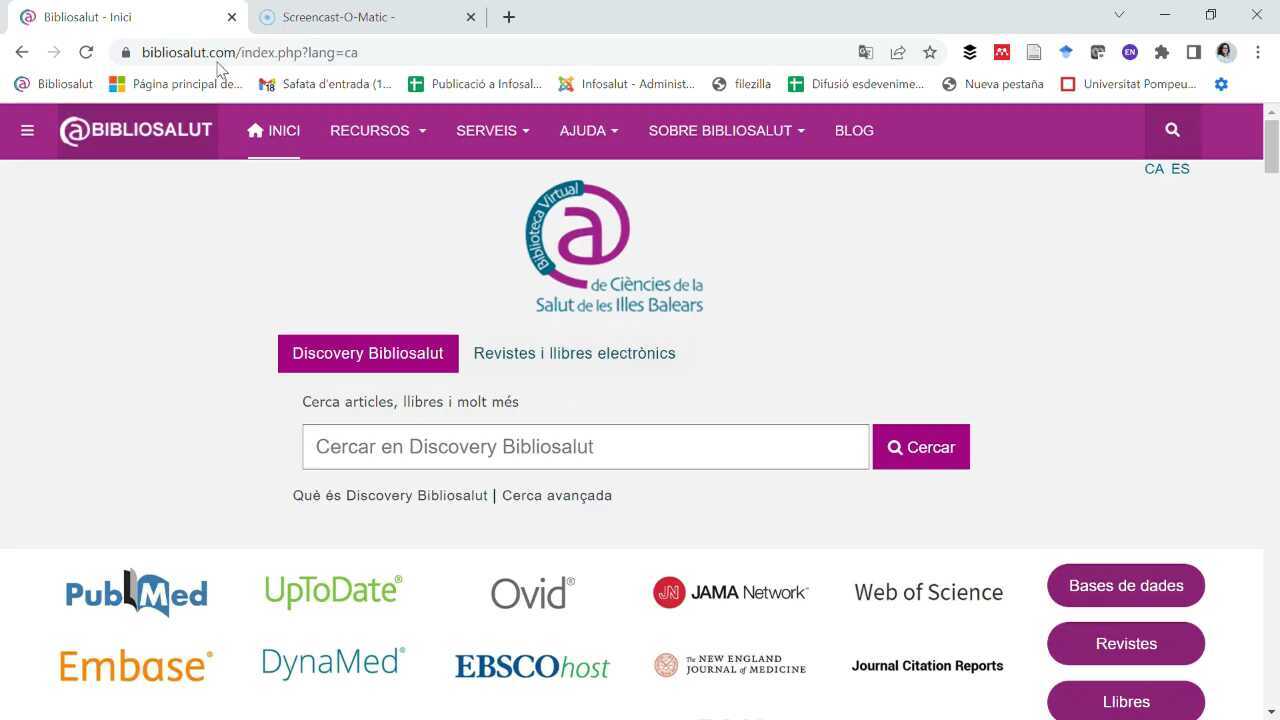Click the browser address bar URL
1280x720 pixels.
coord(250,52)
